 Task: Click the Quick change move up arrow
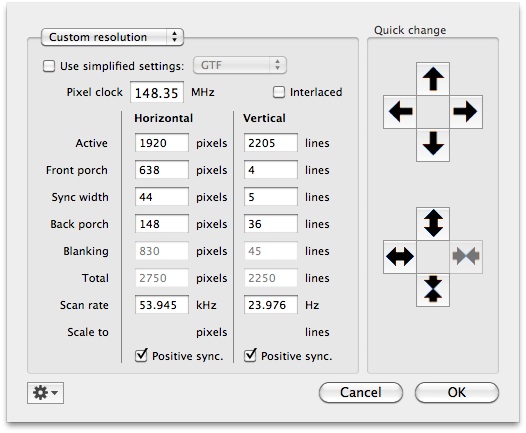point(433,79)
